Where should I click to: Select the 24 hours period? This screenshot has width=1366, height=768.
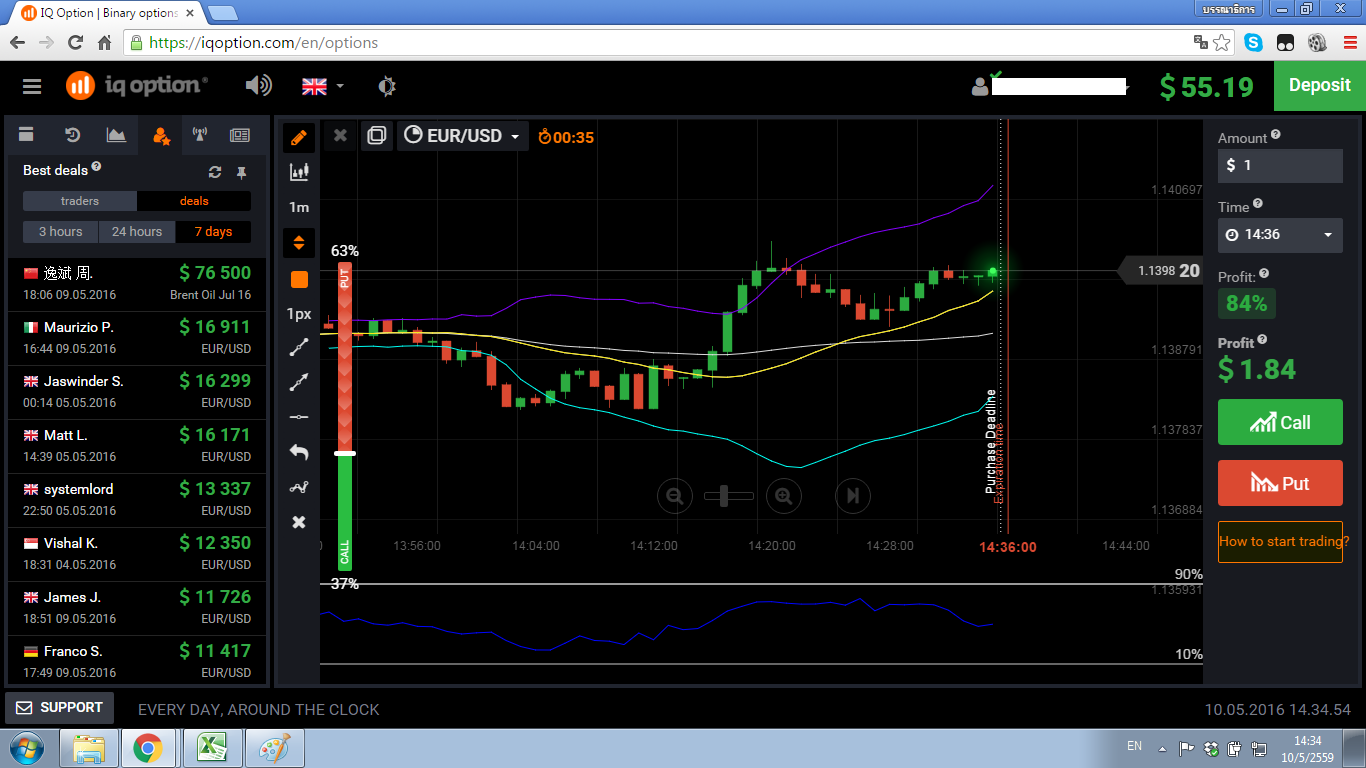tap(137, 232)
